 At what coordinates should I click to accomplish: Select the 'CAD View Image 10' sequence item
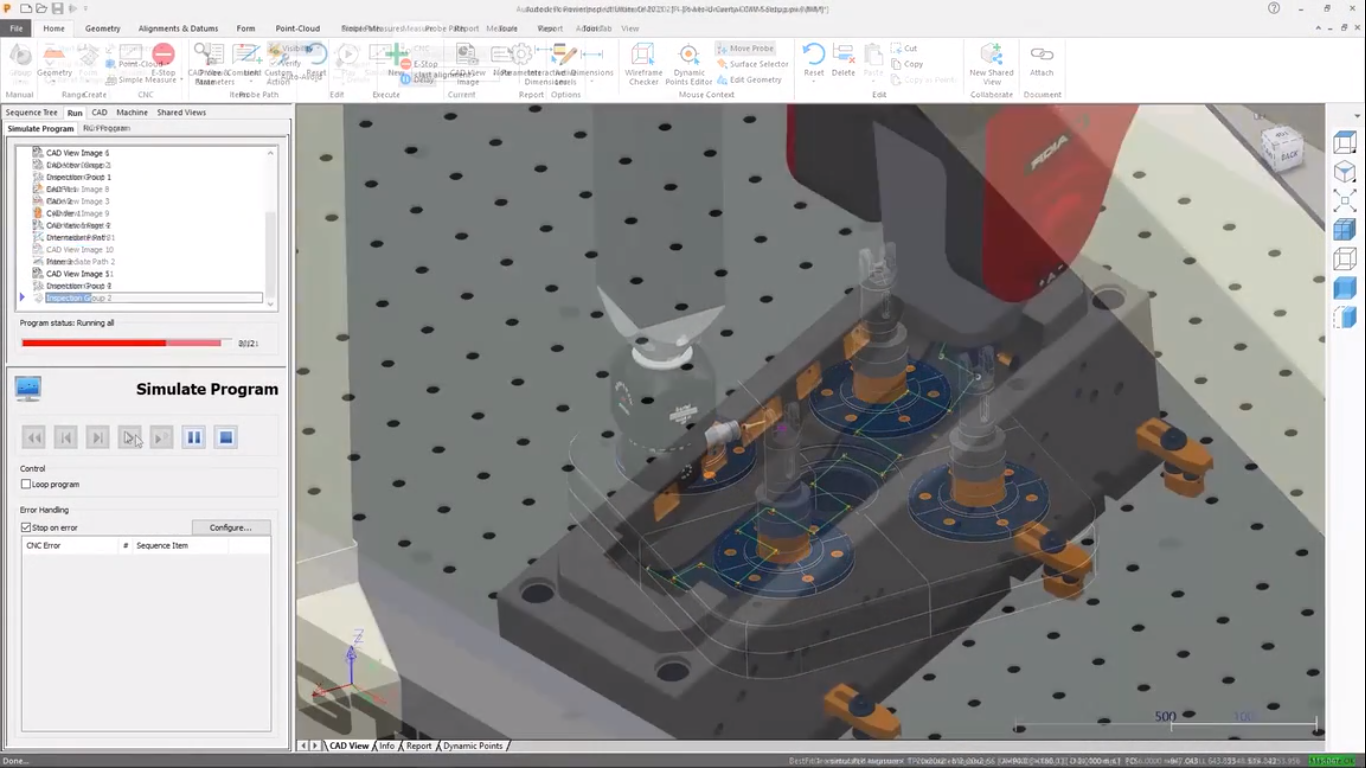pyautogui.click(x=80, y=250)
